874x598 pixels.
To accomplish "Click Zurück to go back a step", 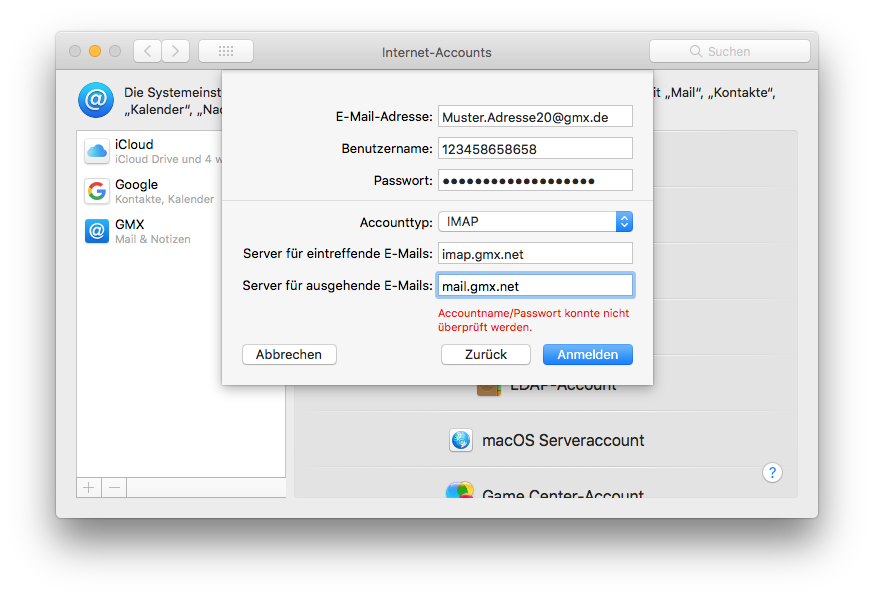I will (x=485, y=354).
